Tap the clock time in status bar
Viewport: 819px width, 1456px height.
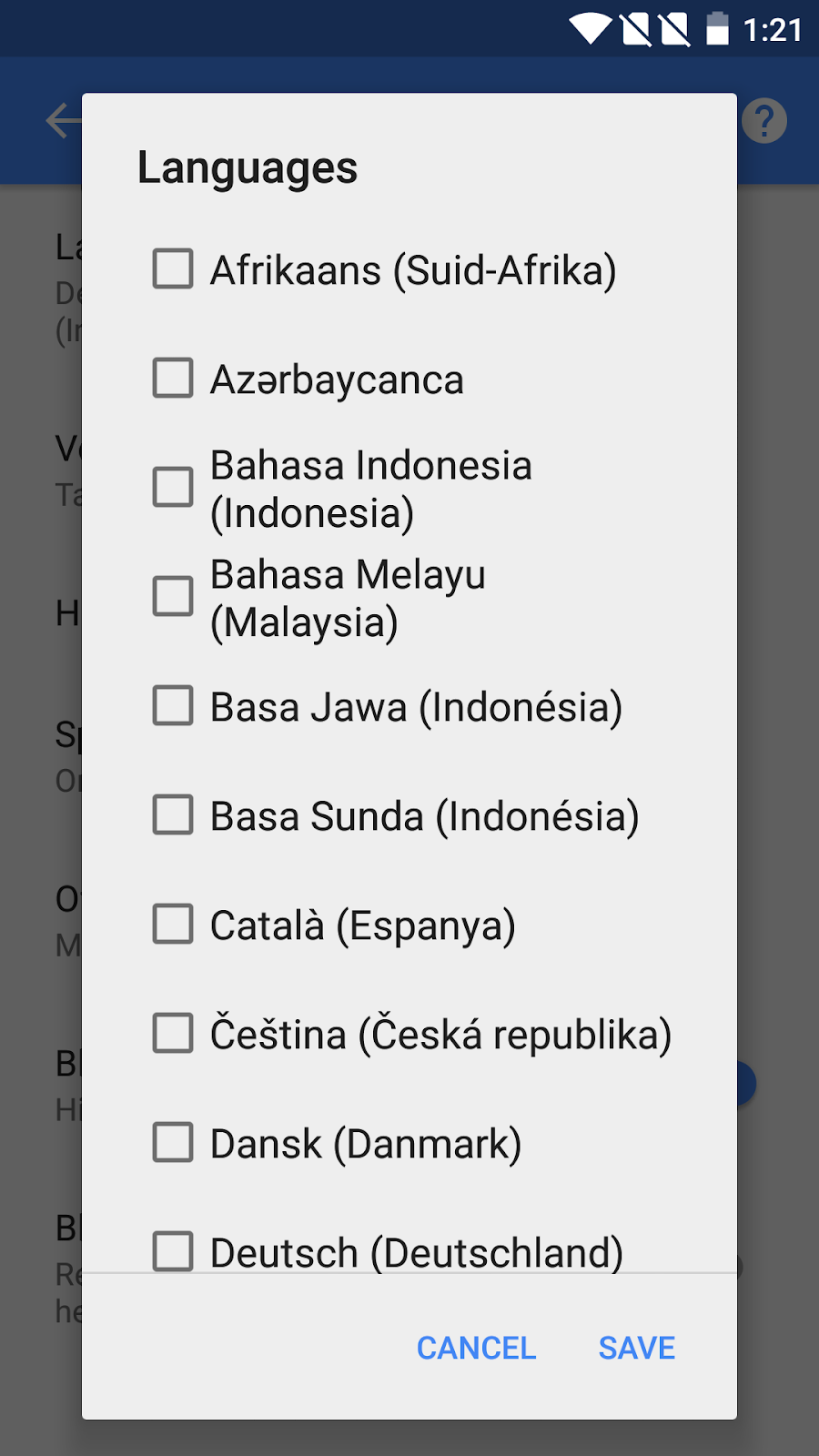pyautogui.click(x=772, y=30)
